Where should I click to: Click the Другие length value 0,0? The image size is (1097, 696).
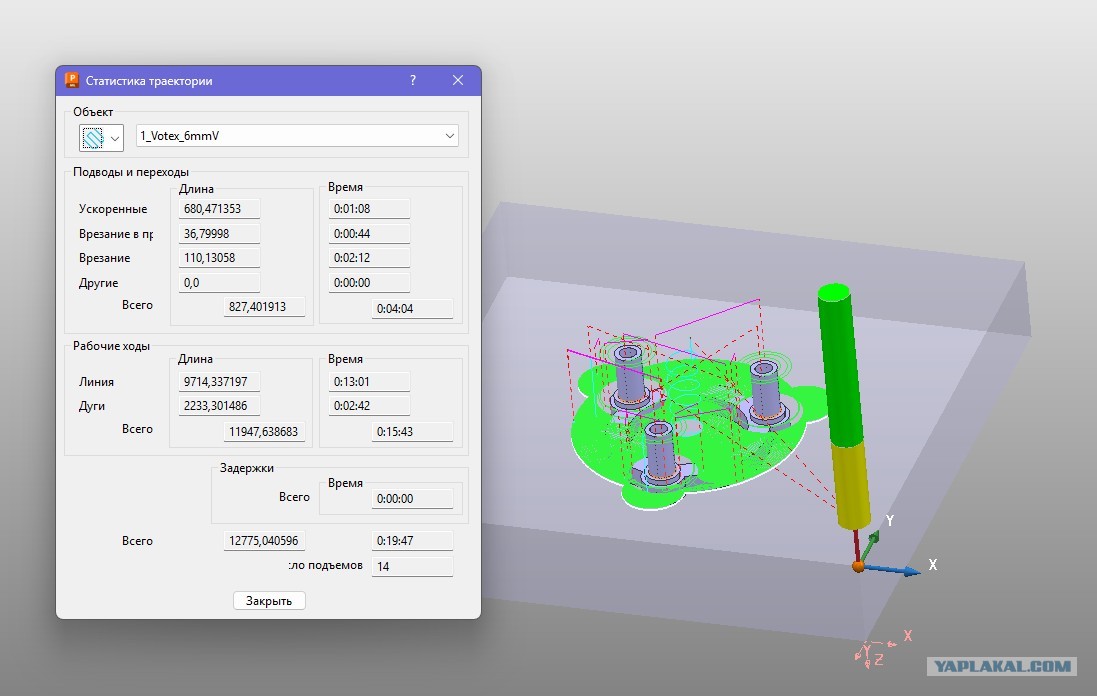[x=219, y=283]
